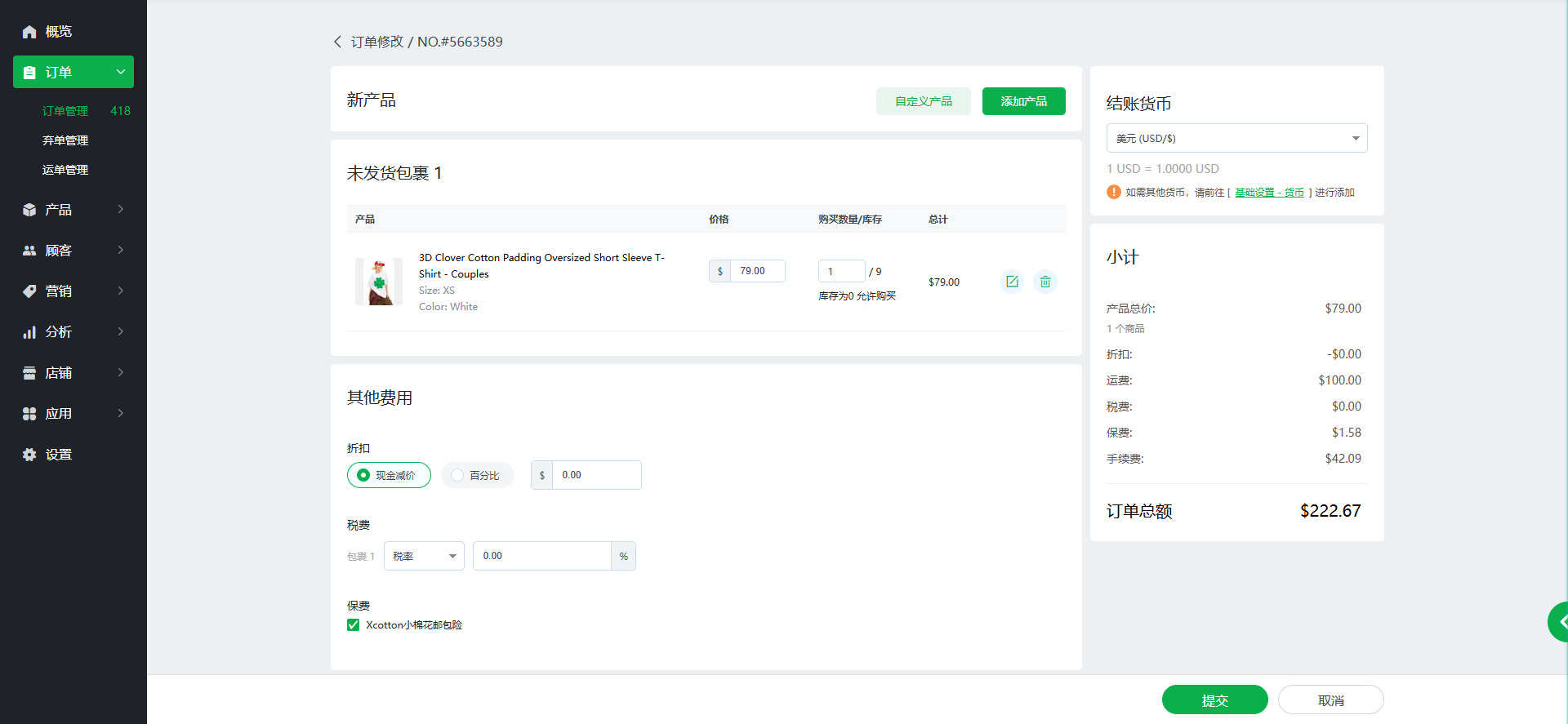Screen dimensions: 1568x724
Task: Go to 运单管理 in the sidebar submenu
Action: click(65, 170)
